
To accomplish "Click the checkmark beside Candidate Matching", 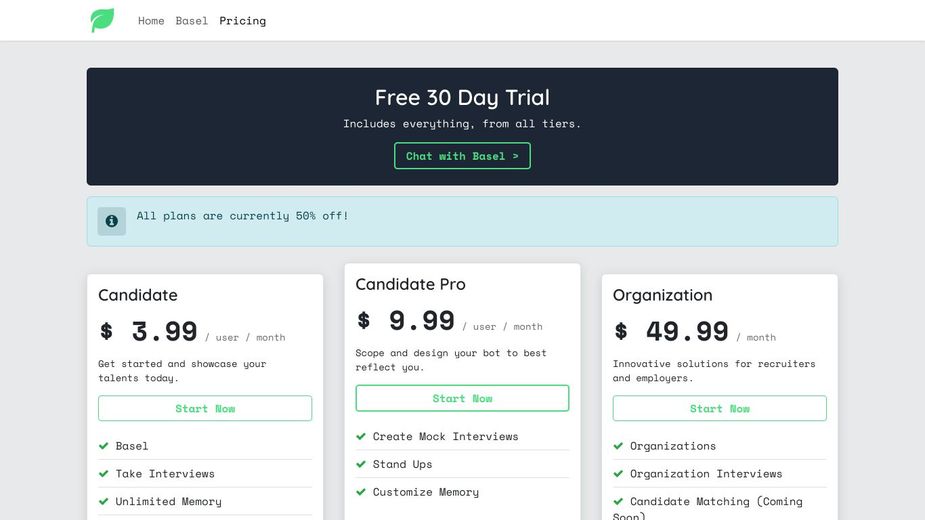I will [619, 502].
